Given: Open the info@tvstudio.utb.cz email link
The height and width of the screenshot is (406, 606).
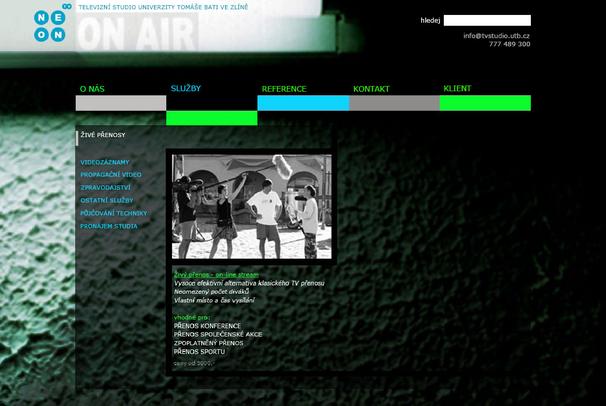Looking at the screenshot, I should [496, 35].
